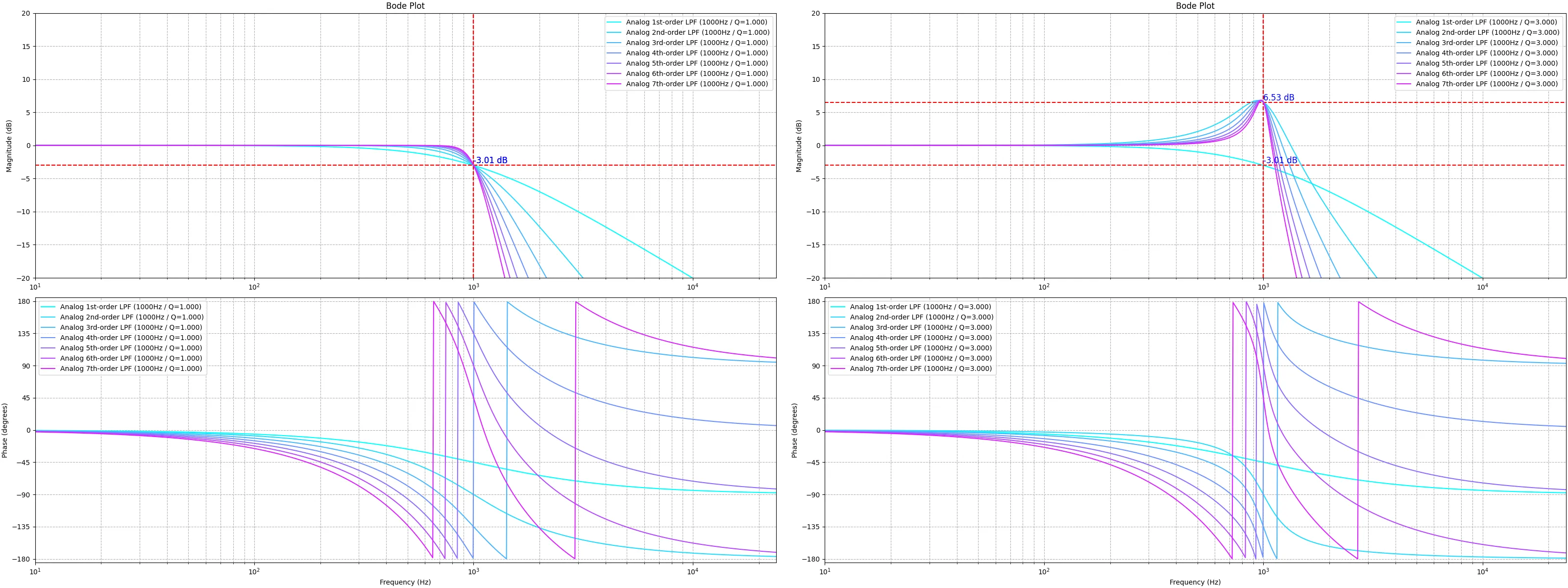The height and width of the screenshot is (588, 1568).
Task: Click 7th-order line swatch in Q=1.000 magnitude legend
Action: (614, 84)
